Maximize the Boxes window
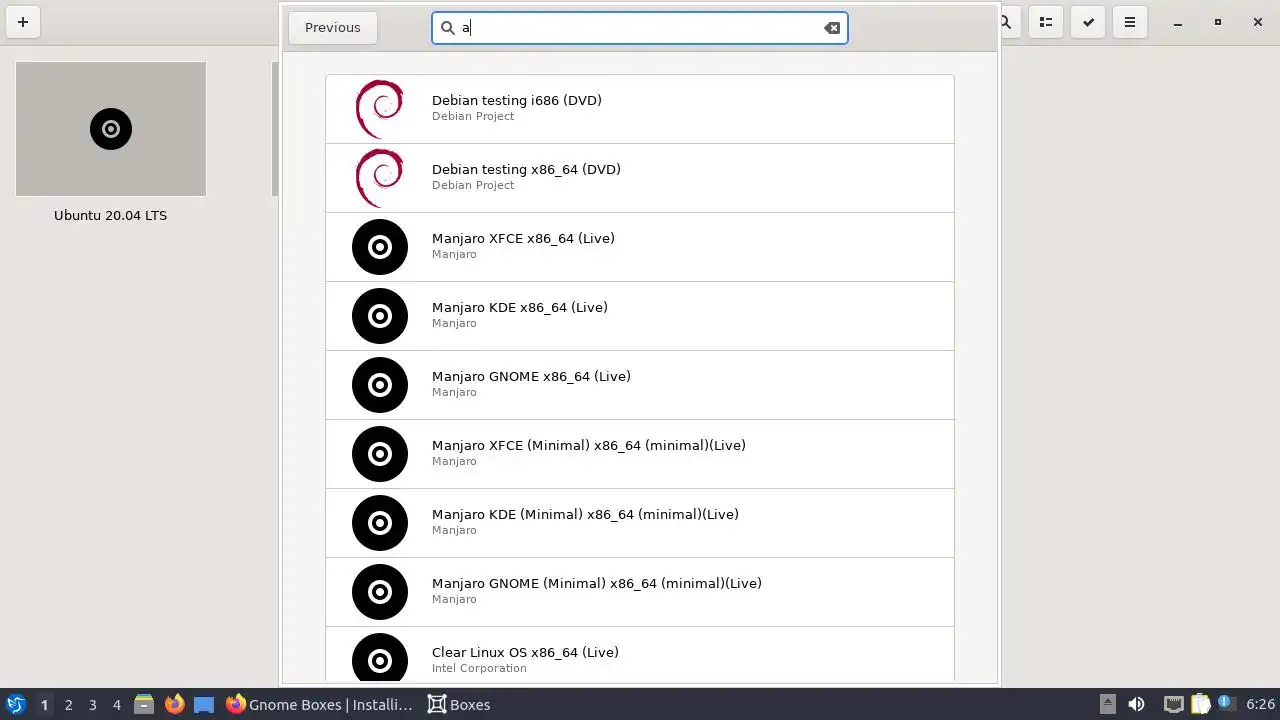Viewport: 1280px width, 720px height. tap(1218, 22)
